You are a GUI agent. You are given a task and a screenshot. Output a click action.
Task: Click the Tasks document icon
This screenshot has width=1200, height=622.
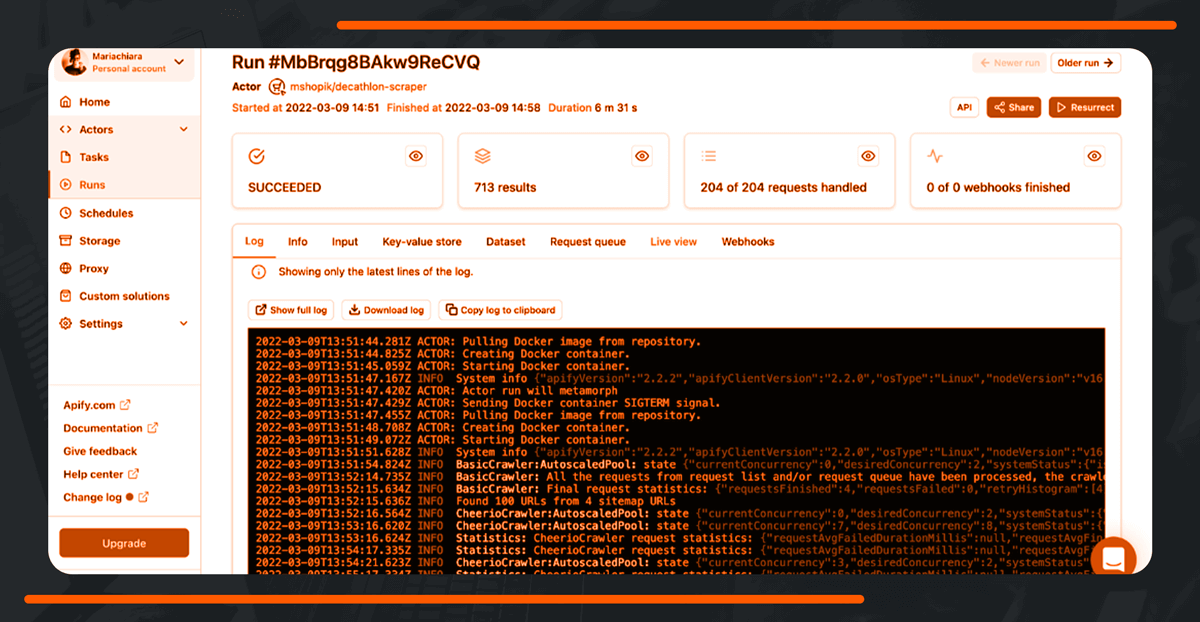tap(66, 157)
